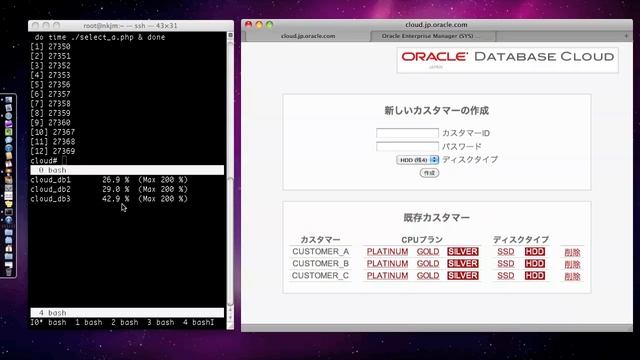Minimize the Oracle browser window

click(259, 24)
